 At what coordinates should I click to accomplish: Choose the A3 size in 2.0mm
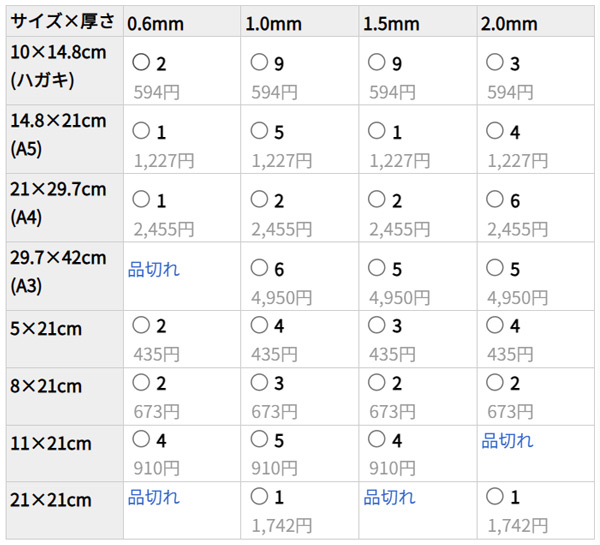(x=493, y=268)
